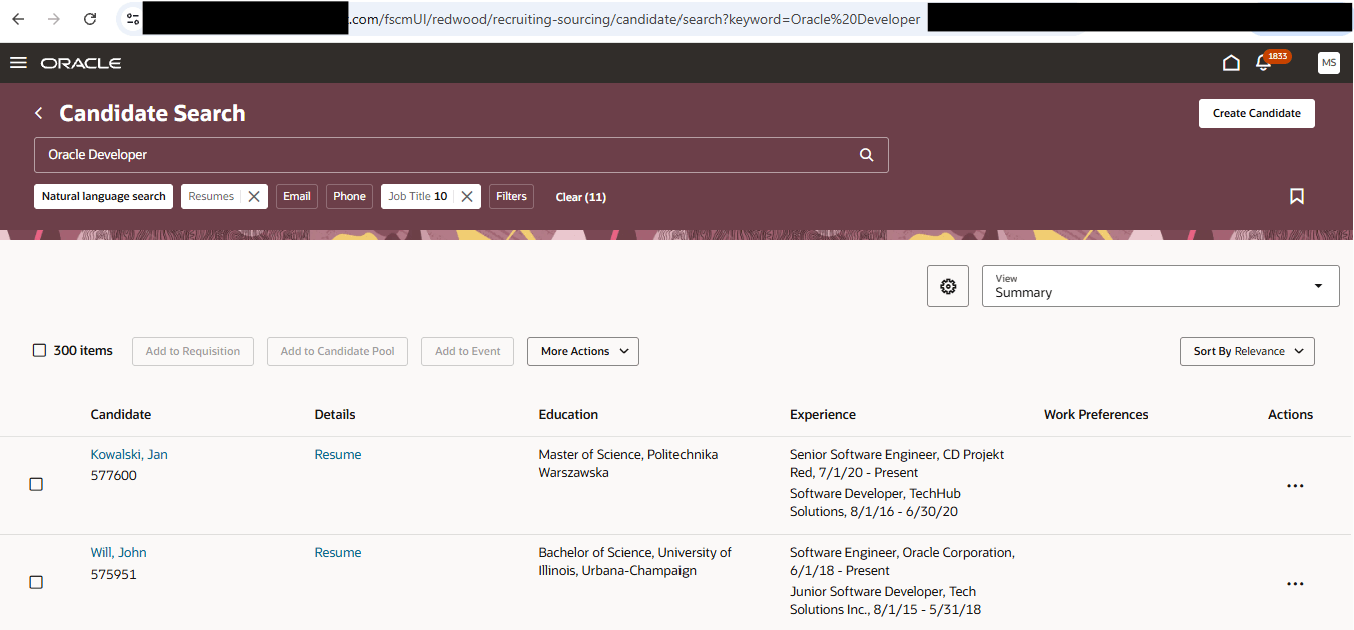Screen dimensions: 1354x630
Task: Click Master of Science, Politechnika Warszawska text
Action: [x=628, y=463]
